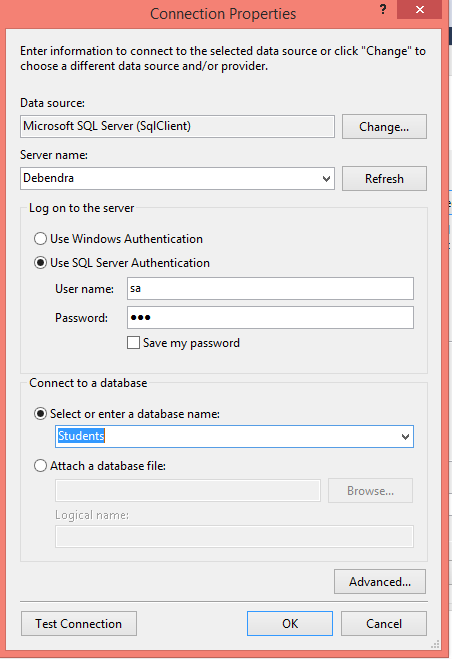Choose Attach a database file option

pos(40,466)
